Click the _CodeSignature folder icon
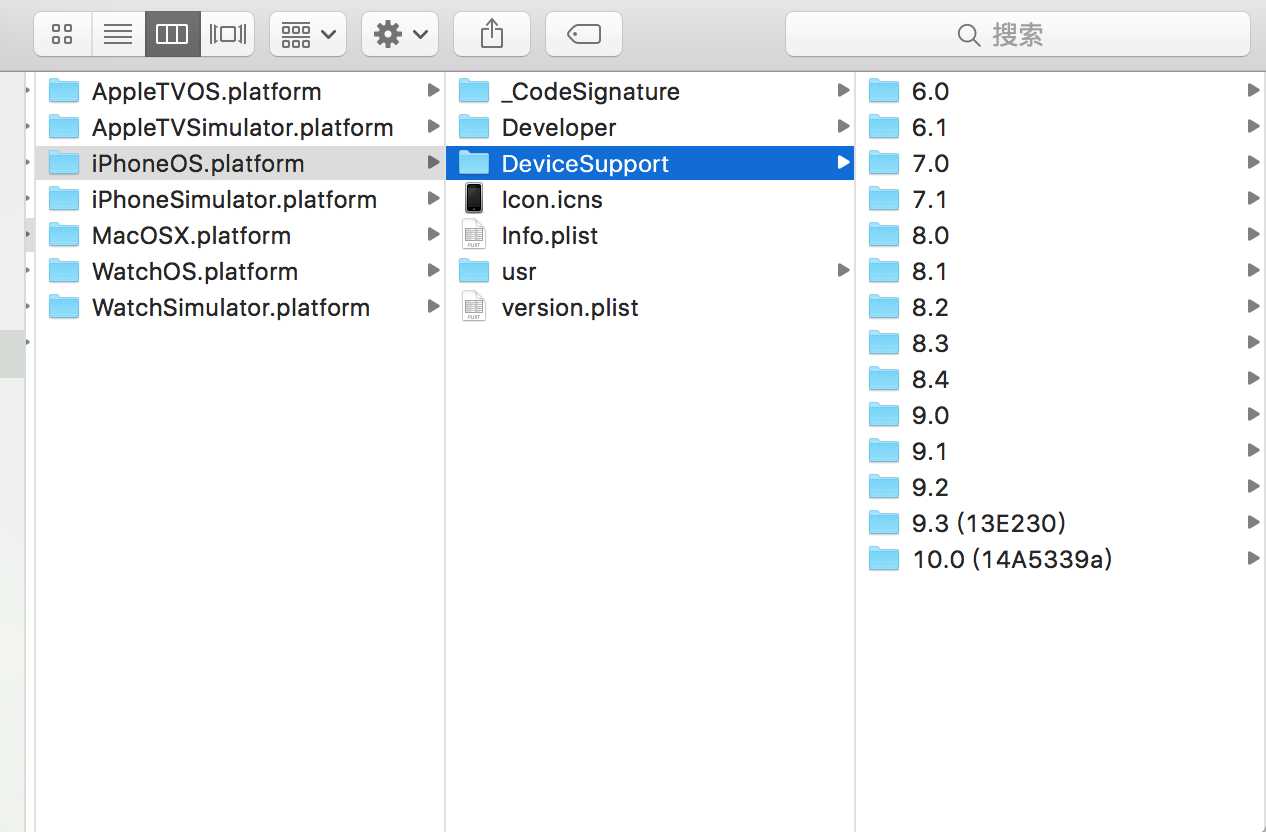 (x=474, y=91)
